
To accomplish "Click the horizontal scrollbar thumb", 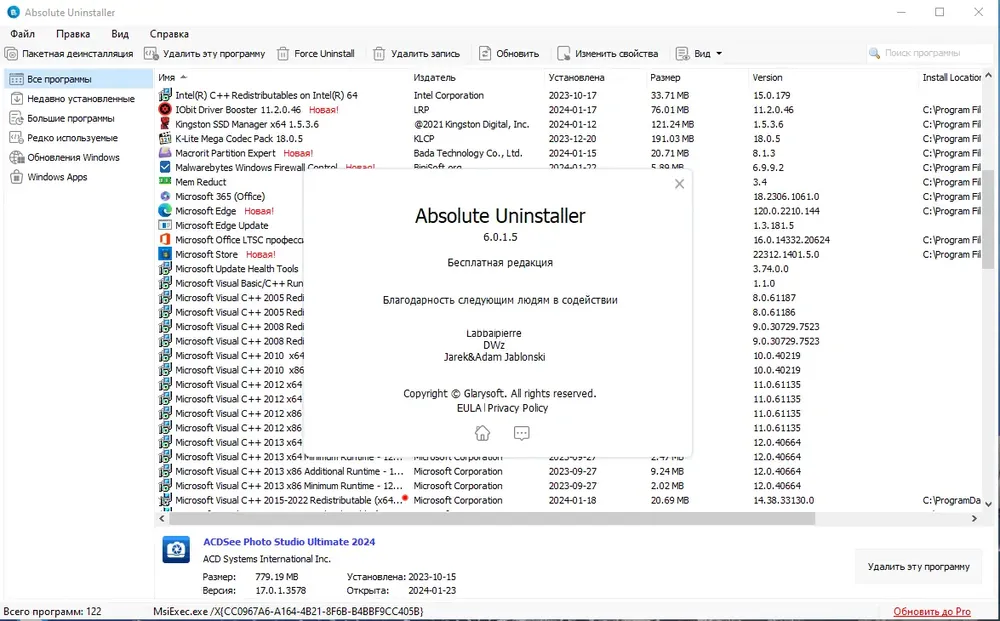I will click(x=492, y=519).
